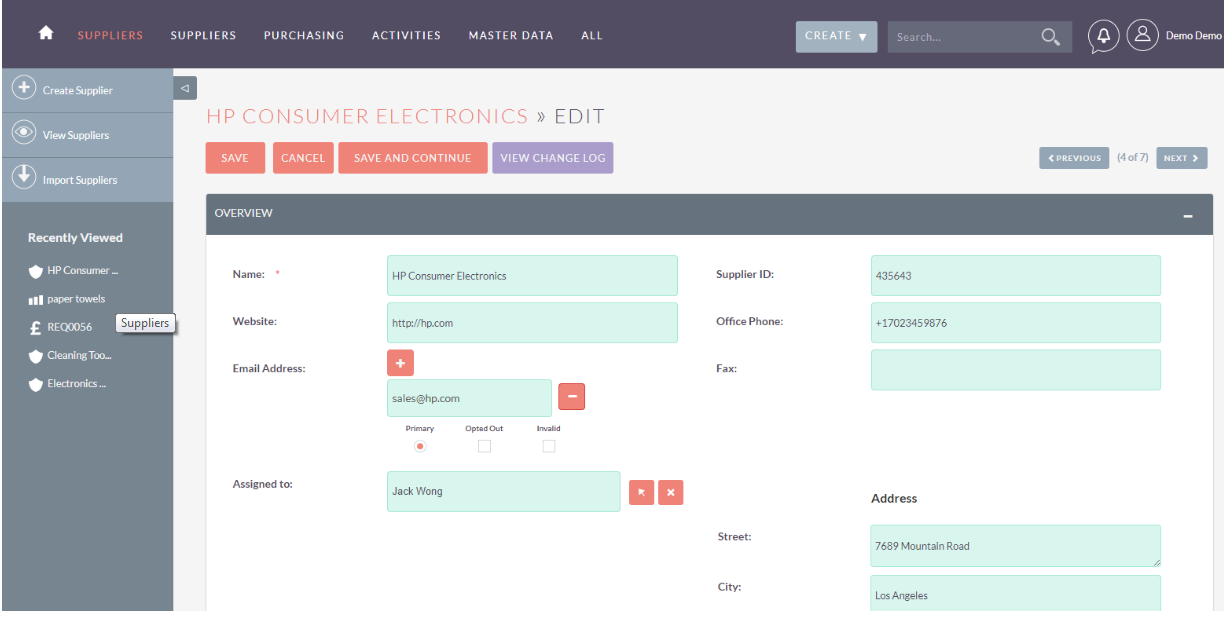Open the CREATE dropdown
Viewport: 1224px width, 620px height.
pos(836,37)
